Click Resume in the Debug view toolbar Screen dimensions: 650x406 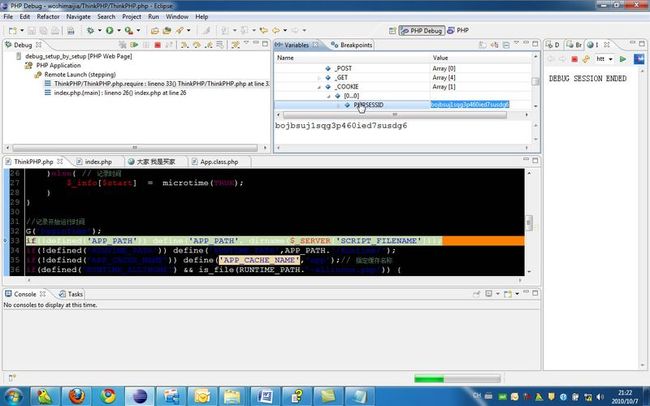[134, 45]
